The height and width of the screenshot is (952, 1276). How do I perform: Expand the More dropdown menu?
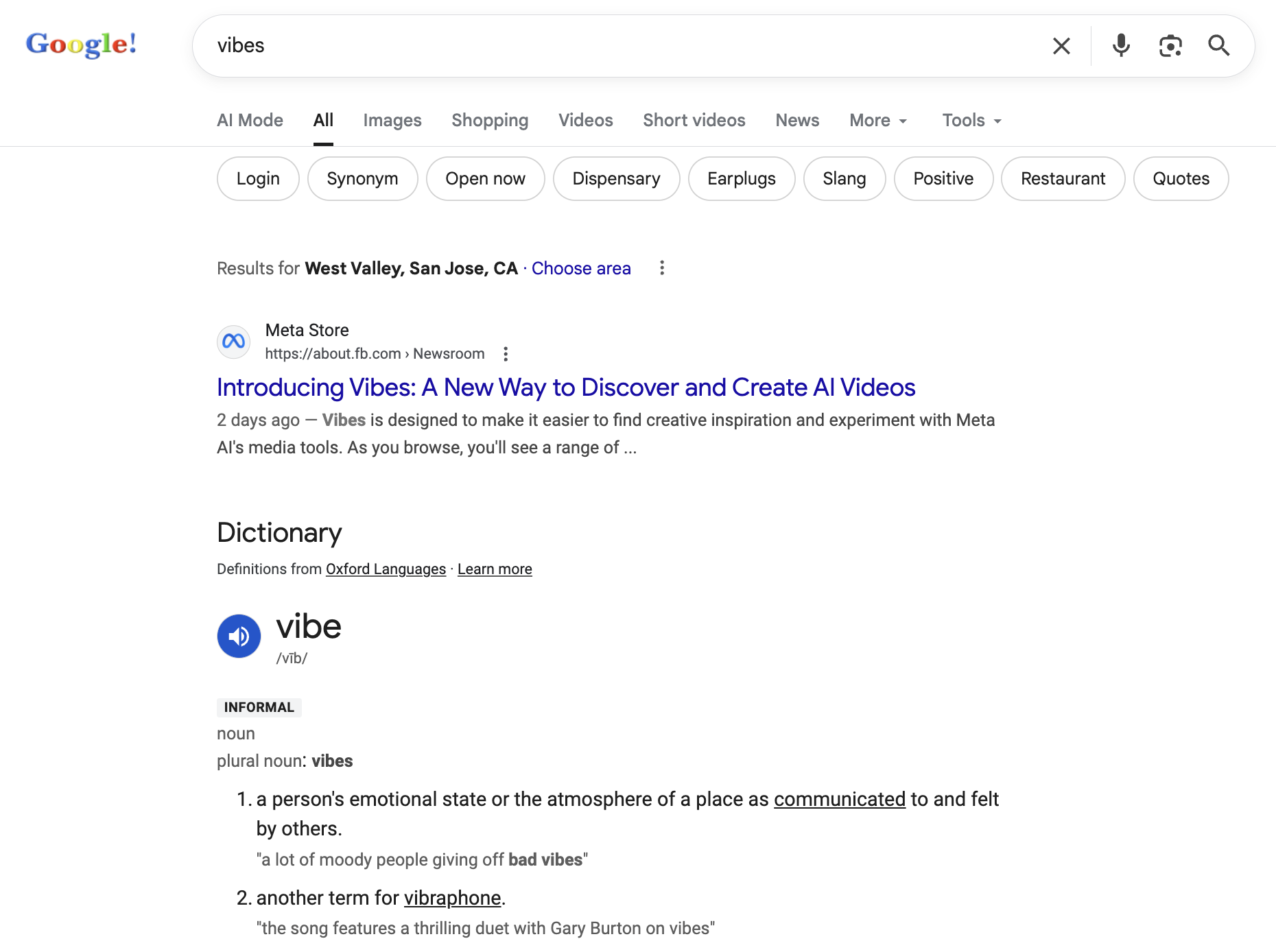(878, 121)
